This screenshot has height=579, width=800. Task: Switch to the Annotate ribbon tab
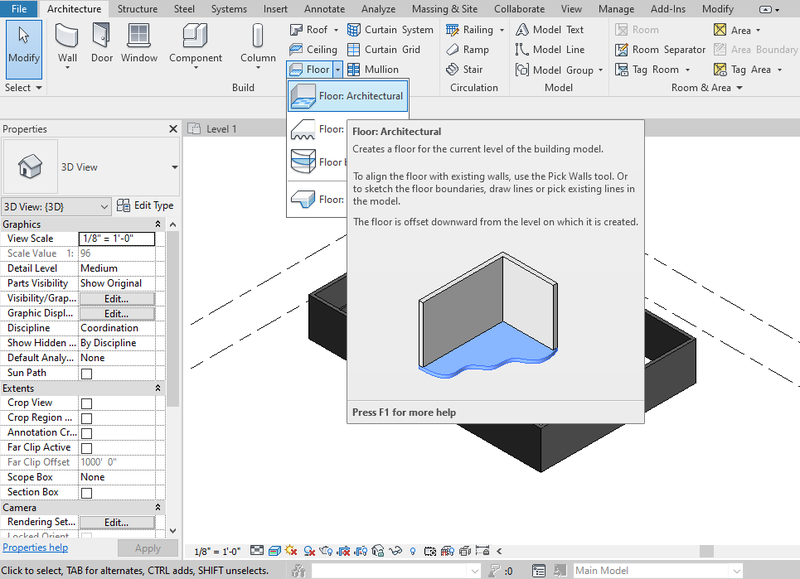324,9
